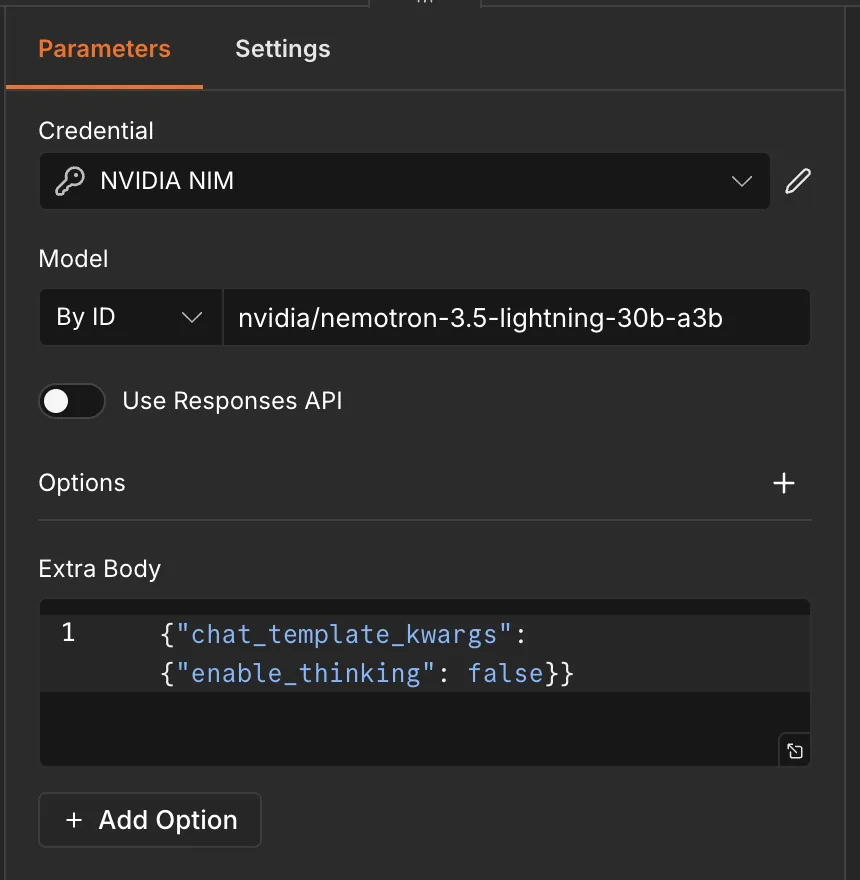Screen dimensions: 860x880
Task: Switch to the Parameters tab
Action: point(104,49)
